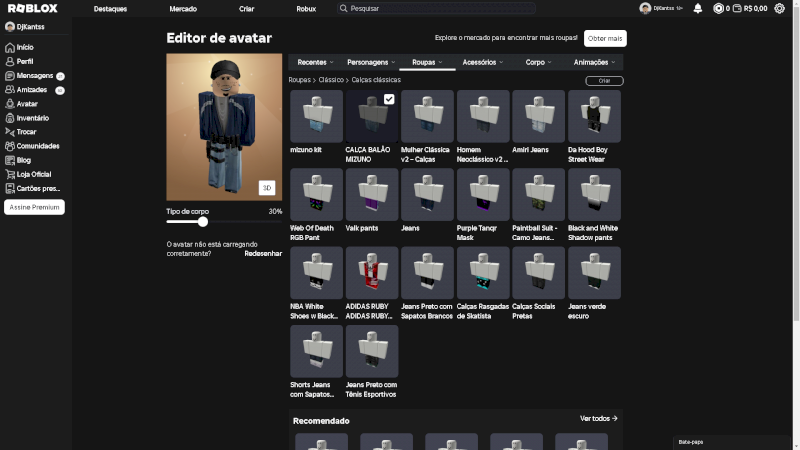The width and height of the screenshot is (800, 450).
Task: Click the Obter mais button
Action: tap(605, 38)
